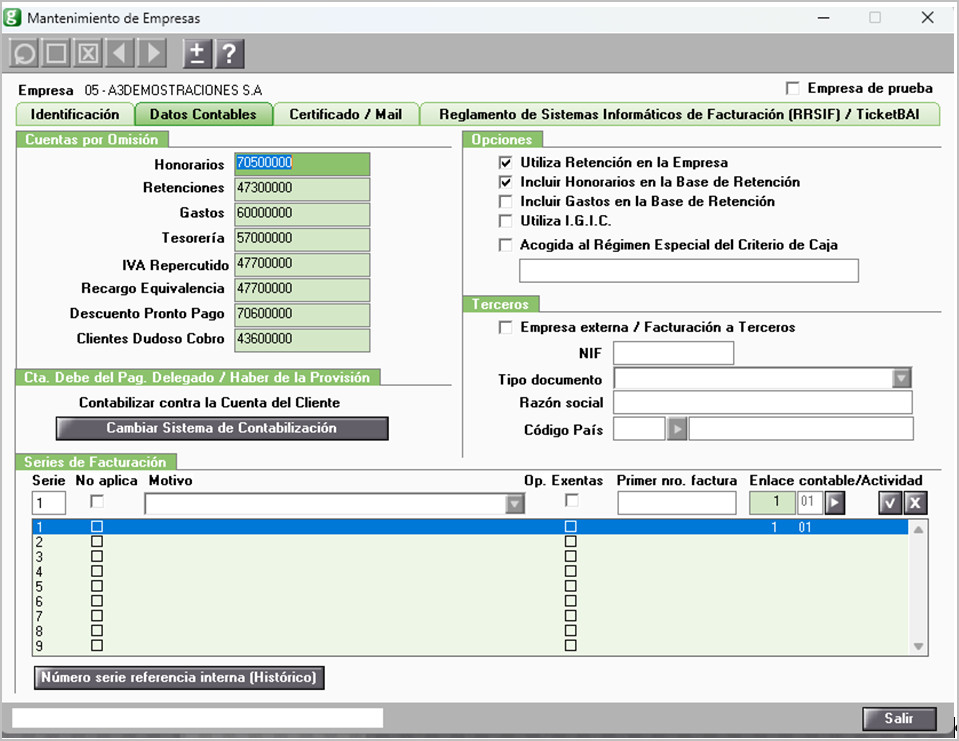Open help with the question mark icon
Image resolution: width=959 pixels, height=741 pixels.
tap(229, 53)
